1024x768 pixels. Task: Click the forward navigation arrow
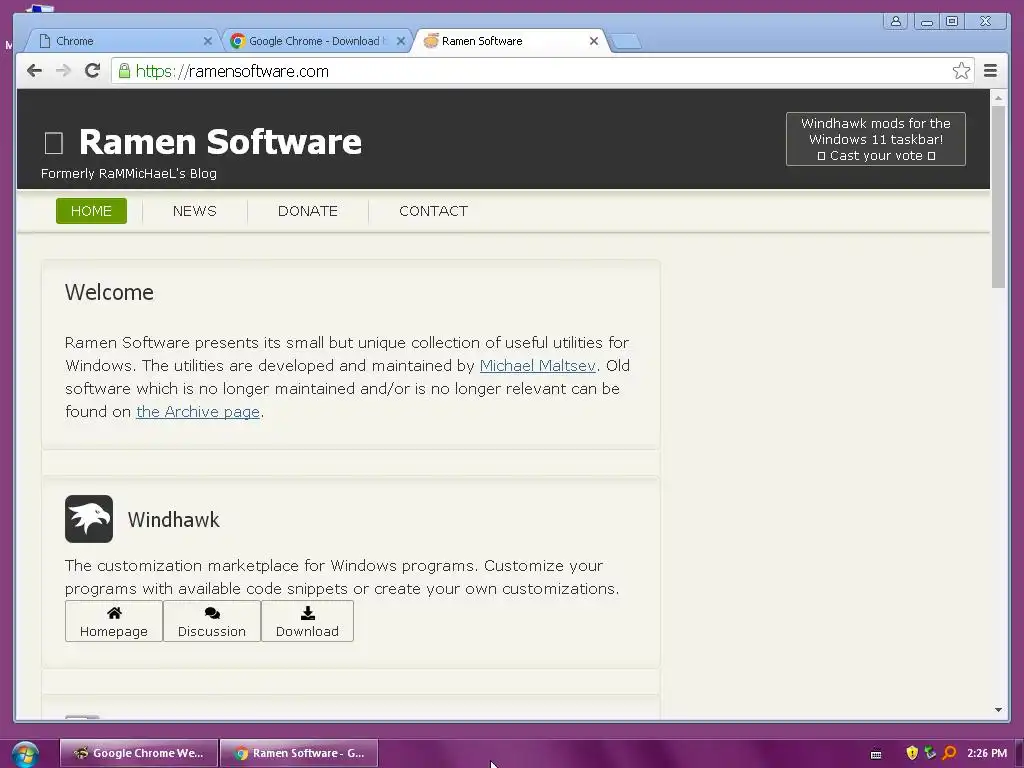pyautogui.click(x=63, y=71)
